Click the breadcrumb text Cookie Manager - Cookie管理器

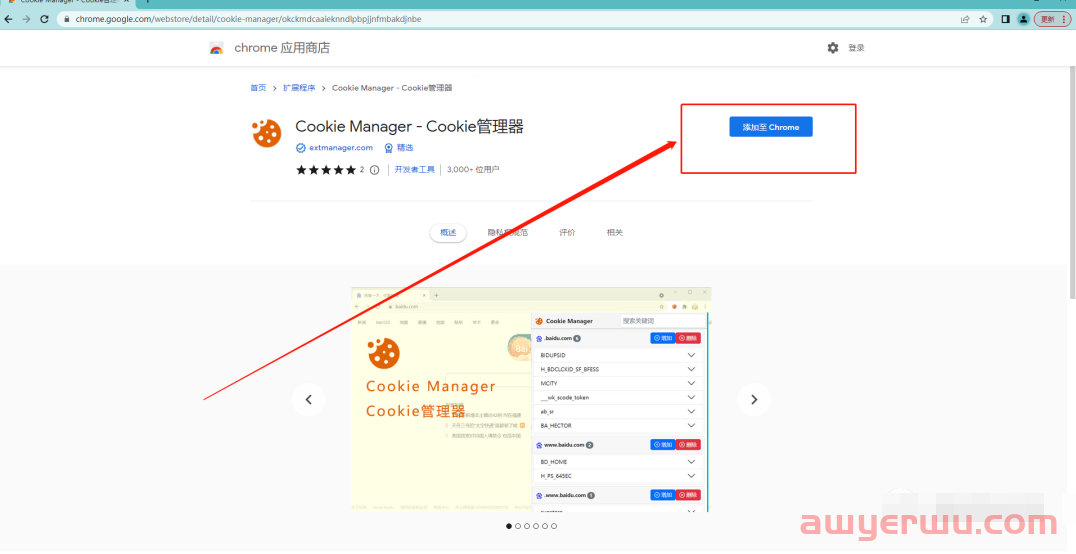(392, 88)
